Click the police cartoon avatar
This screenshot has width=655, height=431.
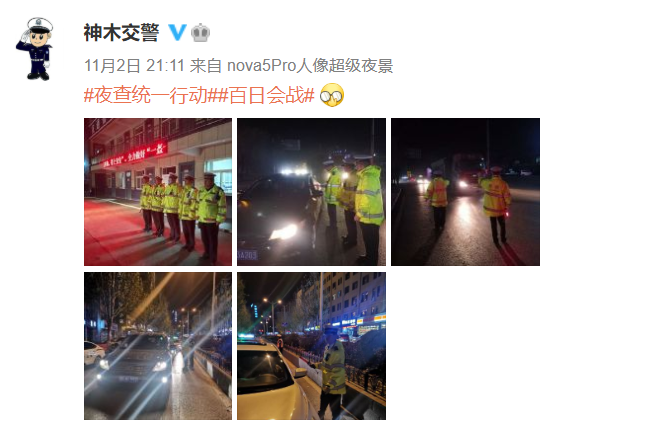(x=35, y=49)
